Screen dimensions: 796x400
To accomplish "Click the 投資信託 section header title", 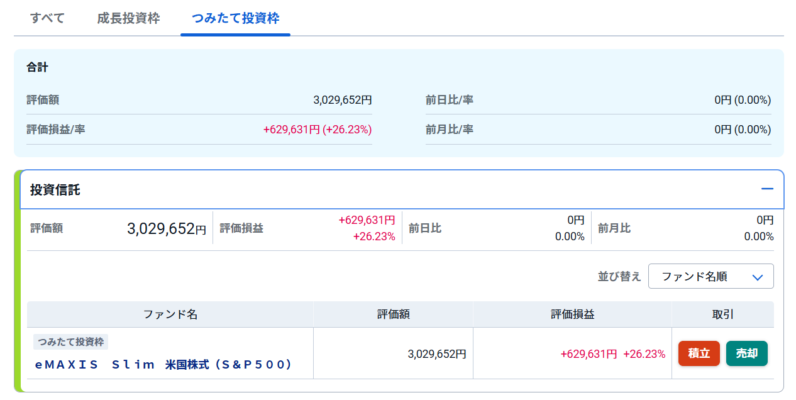I will [55, 189].
